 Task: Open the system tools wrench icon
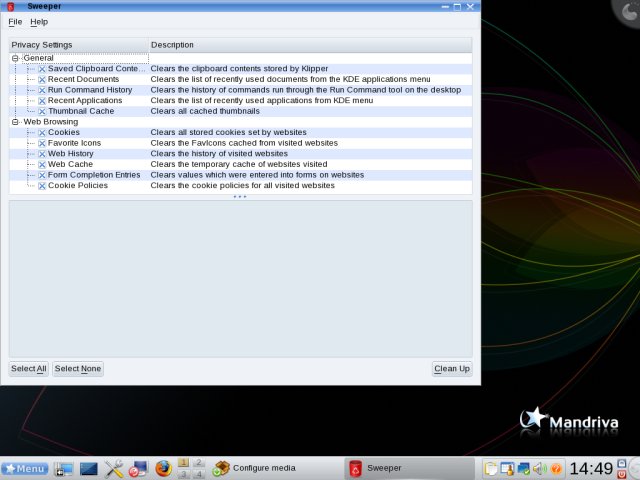(114, 468)
